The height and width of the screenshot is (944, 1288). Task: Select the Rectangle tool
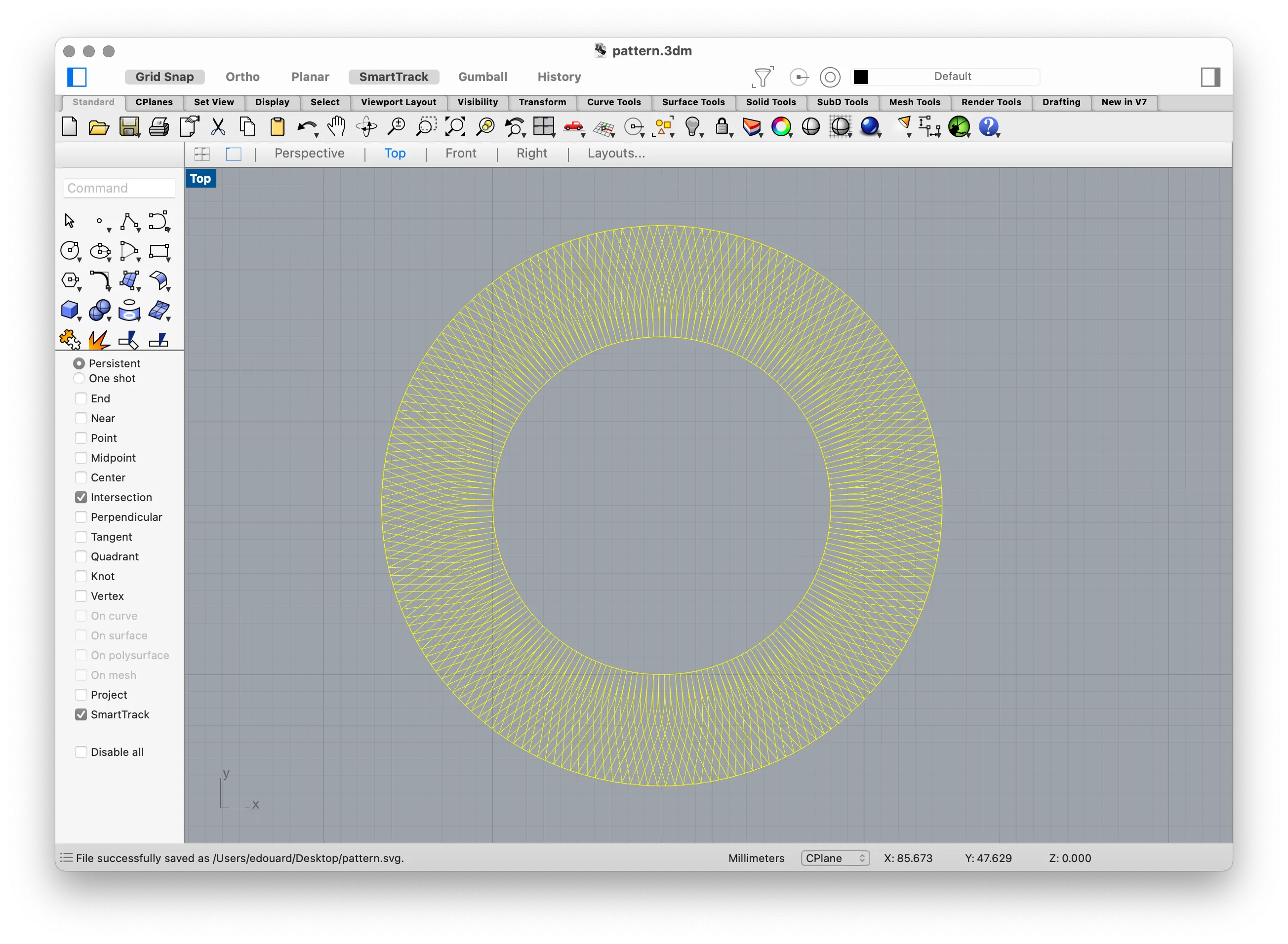click(x=160, y=250)
